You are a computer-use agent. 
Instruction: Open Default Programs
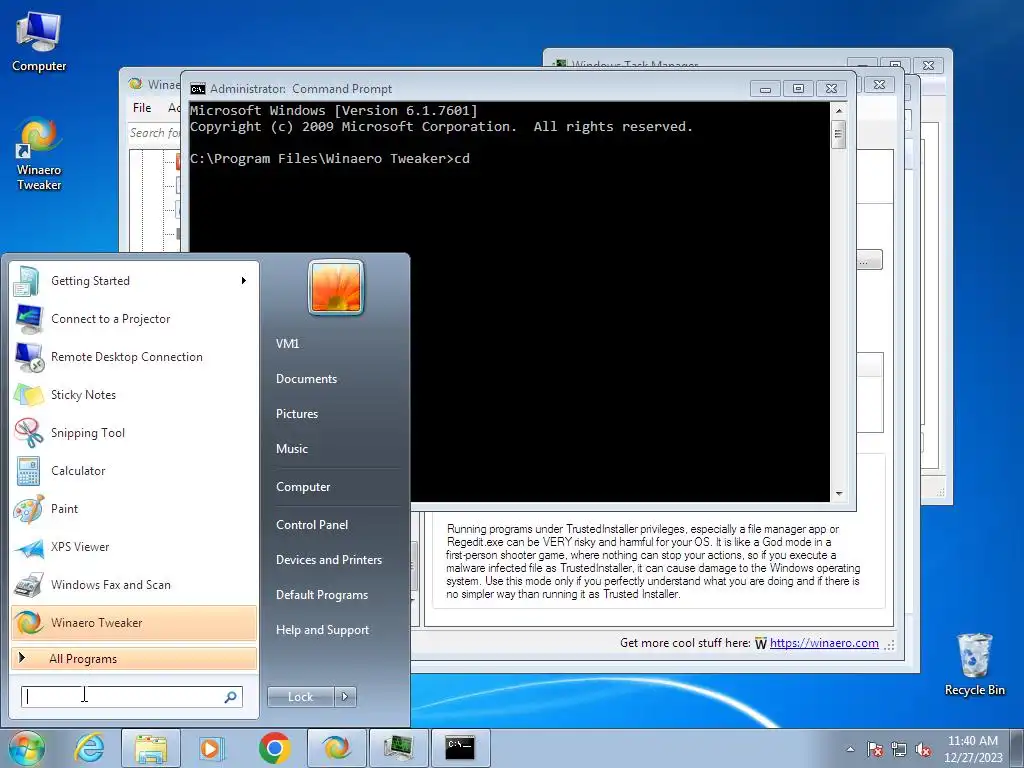coord(322,595)
